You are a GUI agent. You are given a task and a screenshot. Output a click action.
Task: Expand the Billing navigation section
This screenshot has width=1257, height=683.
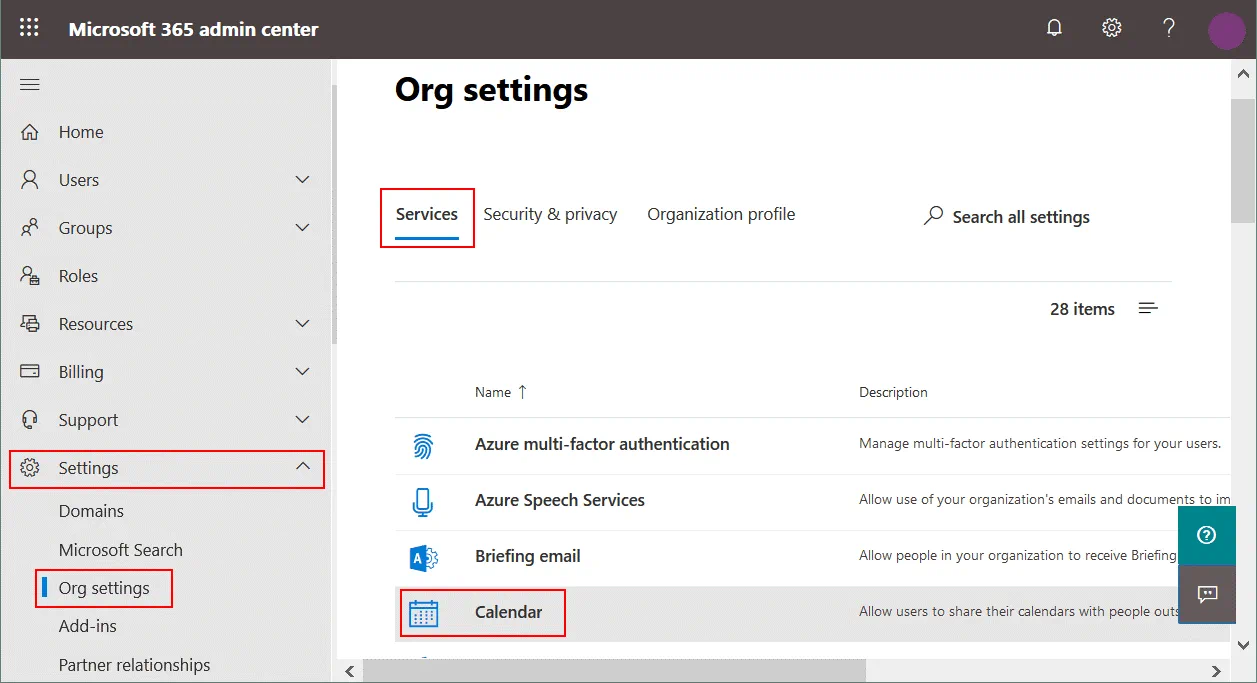pyautogui.click(x=302, y=372)
